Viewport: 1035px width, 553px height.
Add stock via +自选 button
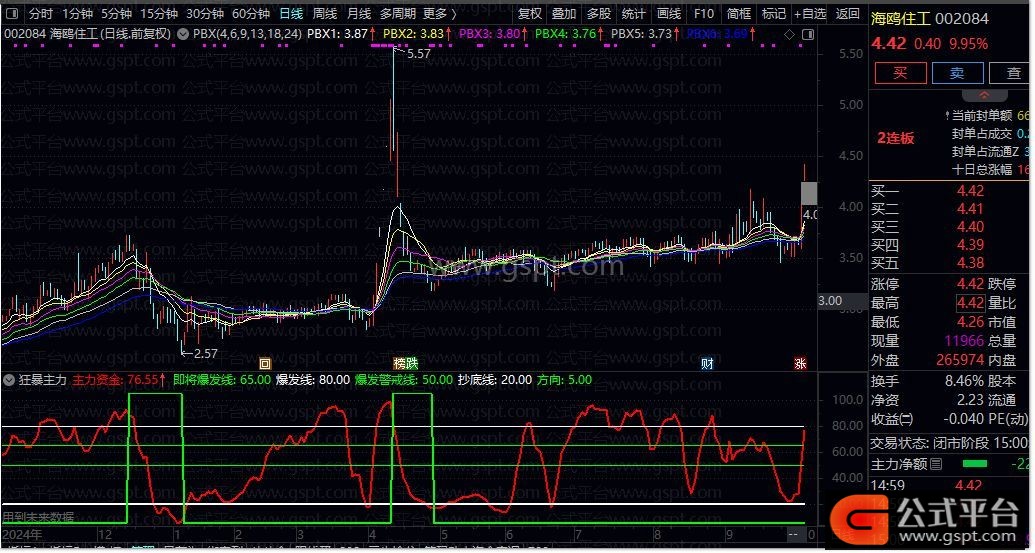coord(810,14)
